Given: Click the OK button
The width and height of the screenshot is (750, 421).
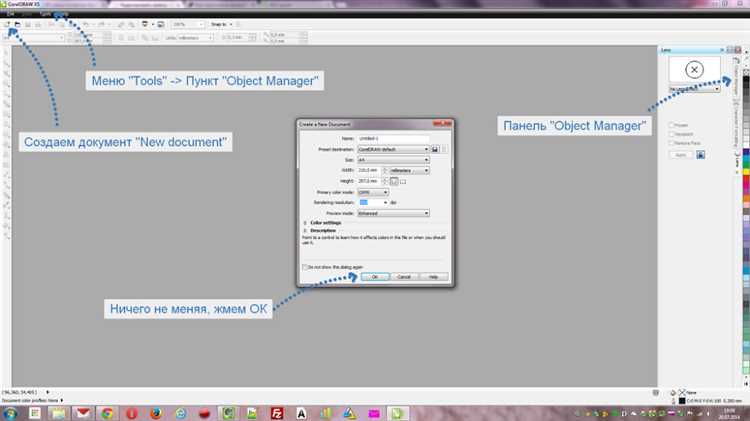Looking at the screenshot, I should click(375, 277).
